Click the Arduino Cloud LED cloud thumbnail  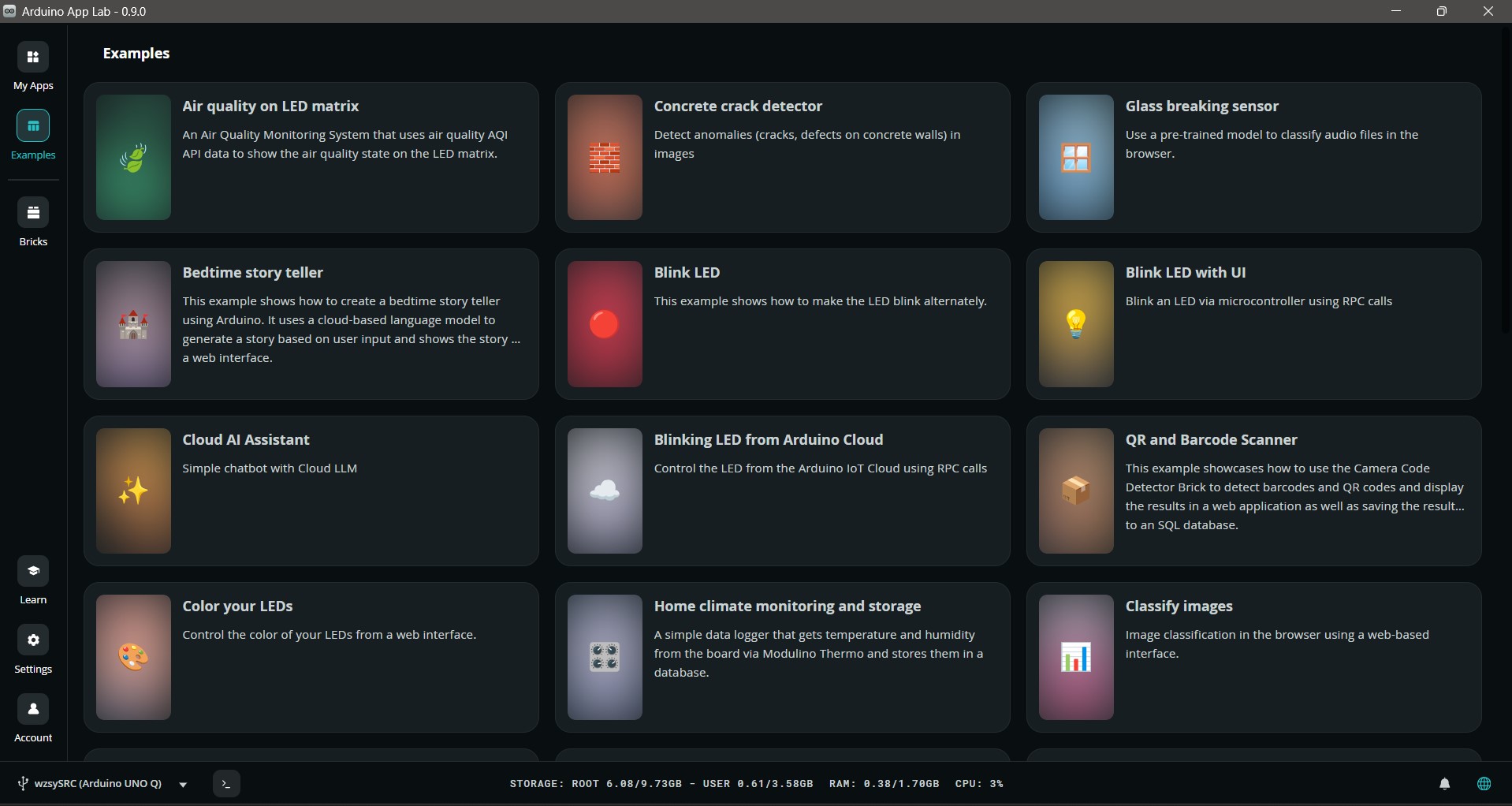tap(605, 491)
